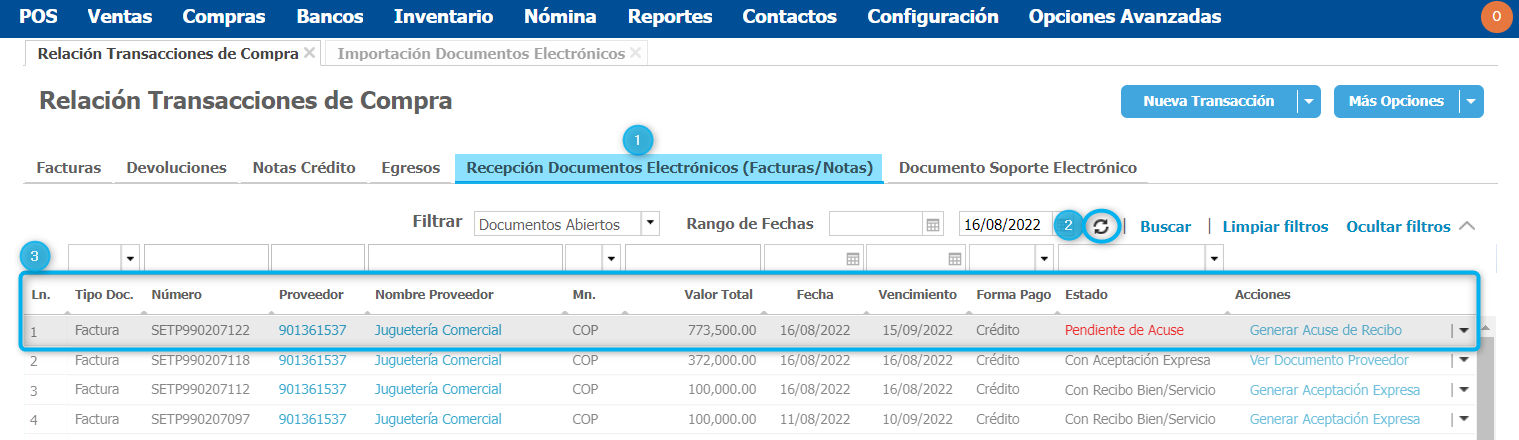Open the Documentos Abiertos filter dropdown
Viewport: 1519px width, 440px height.
pos(650,225)
